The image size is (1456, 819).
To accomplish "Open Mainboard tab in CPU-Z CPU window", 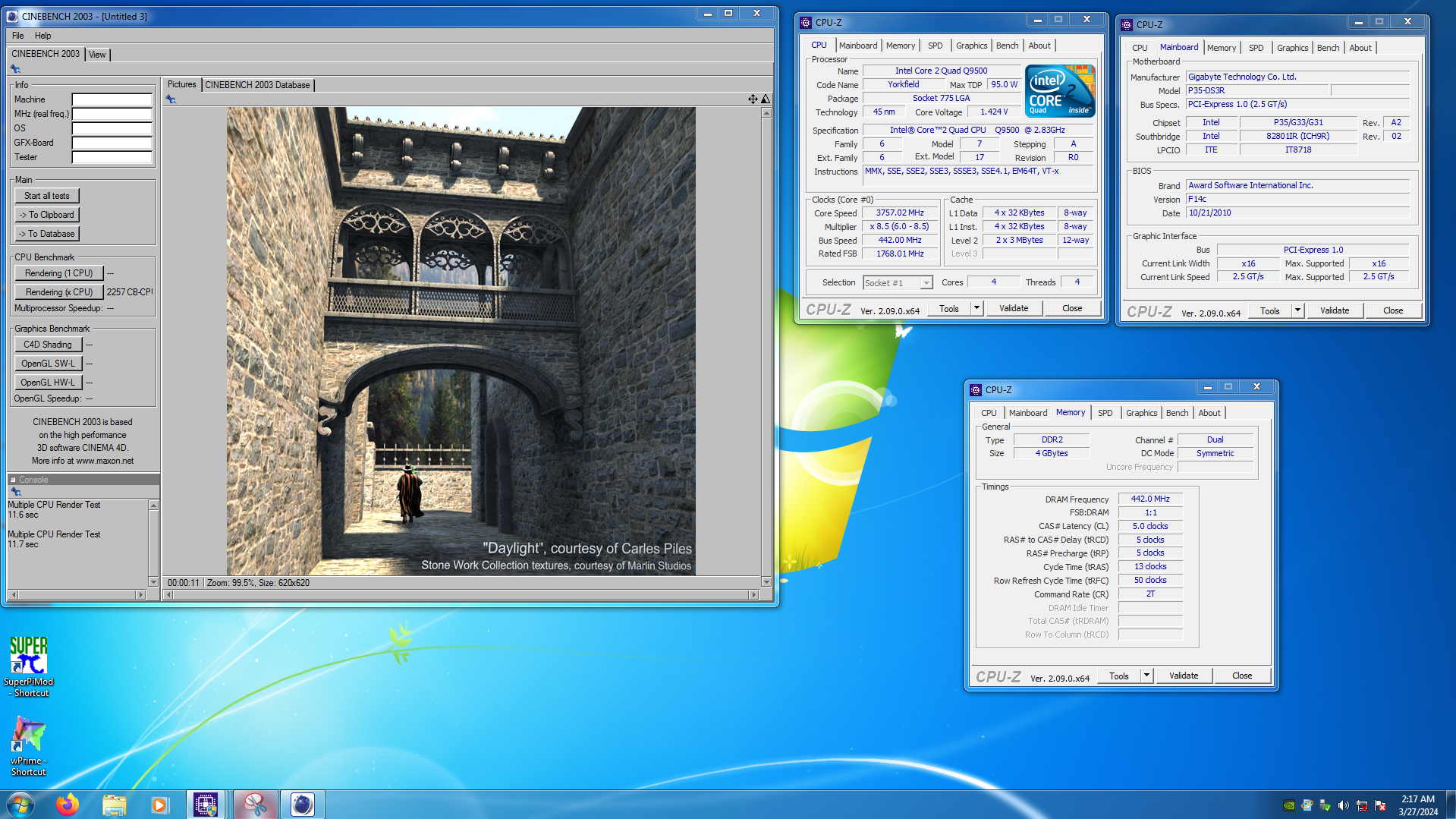I will 857,46.
